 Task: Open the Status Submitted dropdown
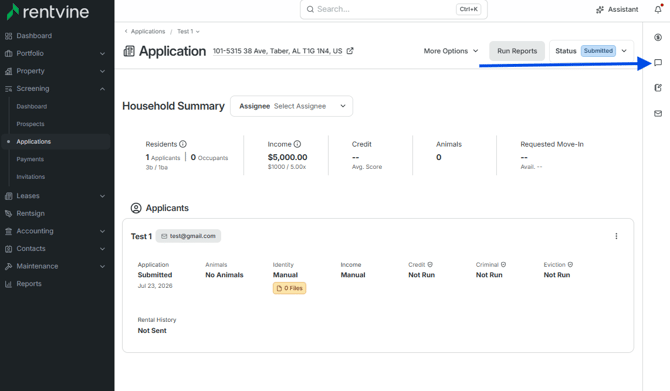click(x=591, y=51)
